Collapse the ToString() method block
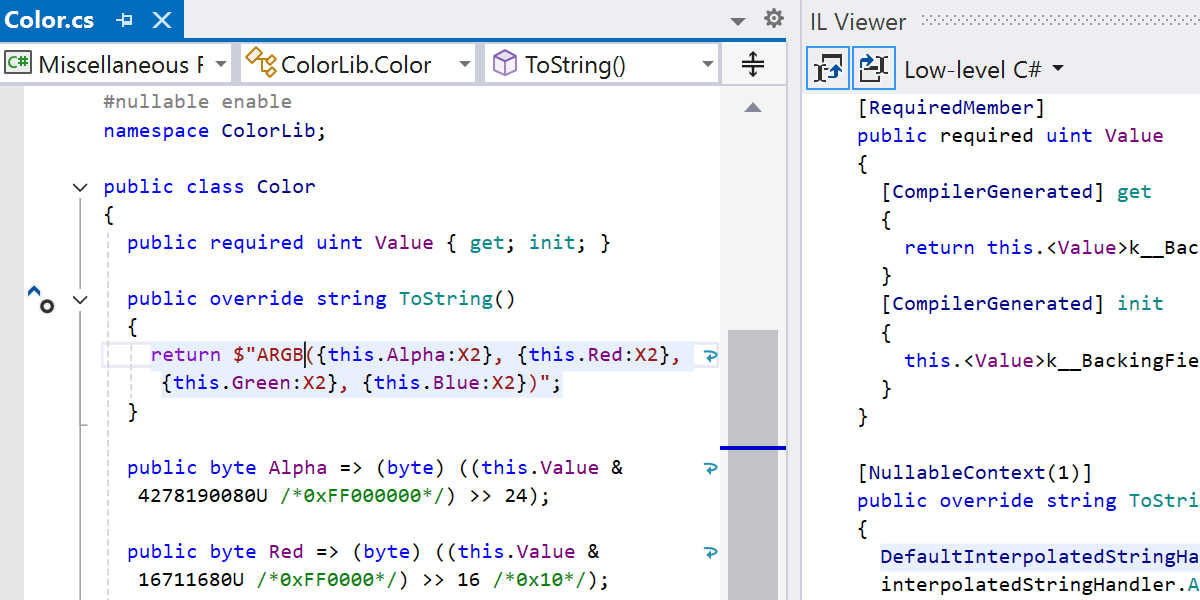Image resolution: width=1200 pixels, height=600 pixels. (80, 299)
